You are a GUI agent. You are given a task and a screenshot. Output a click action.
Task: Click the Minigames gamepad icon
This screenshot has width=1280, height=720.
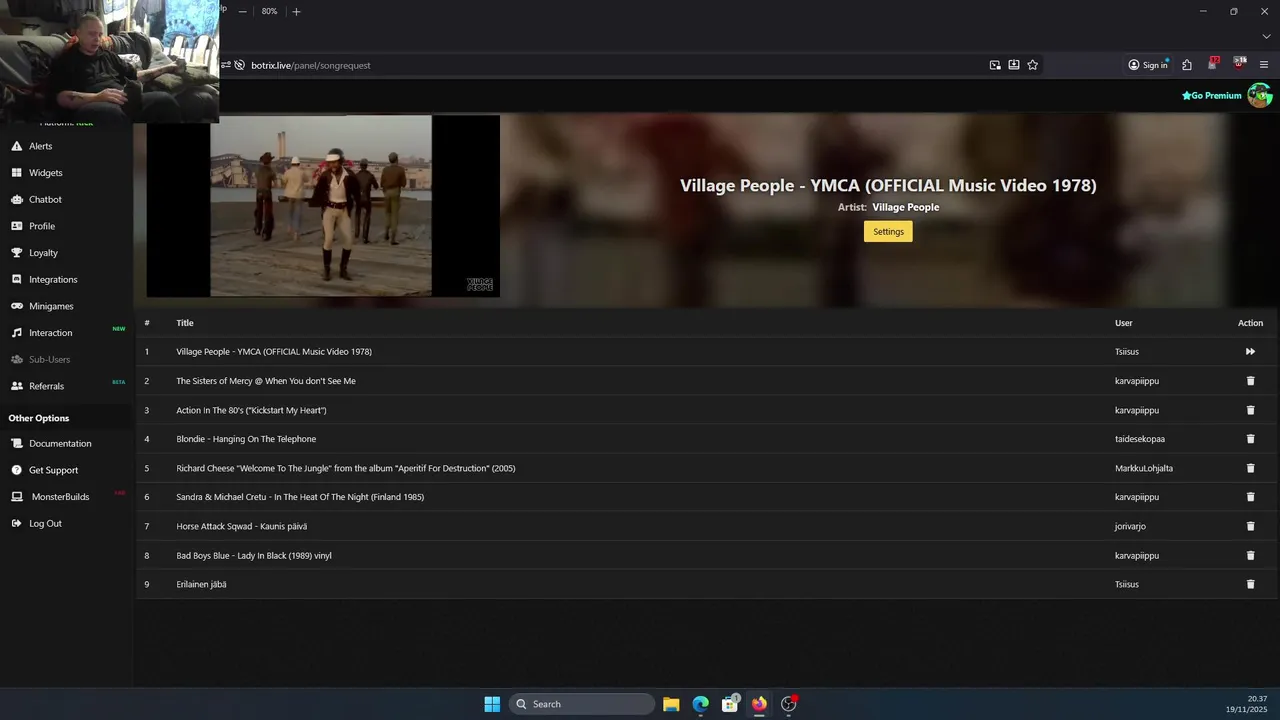pyautogui.click(x=16, y=306)
